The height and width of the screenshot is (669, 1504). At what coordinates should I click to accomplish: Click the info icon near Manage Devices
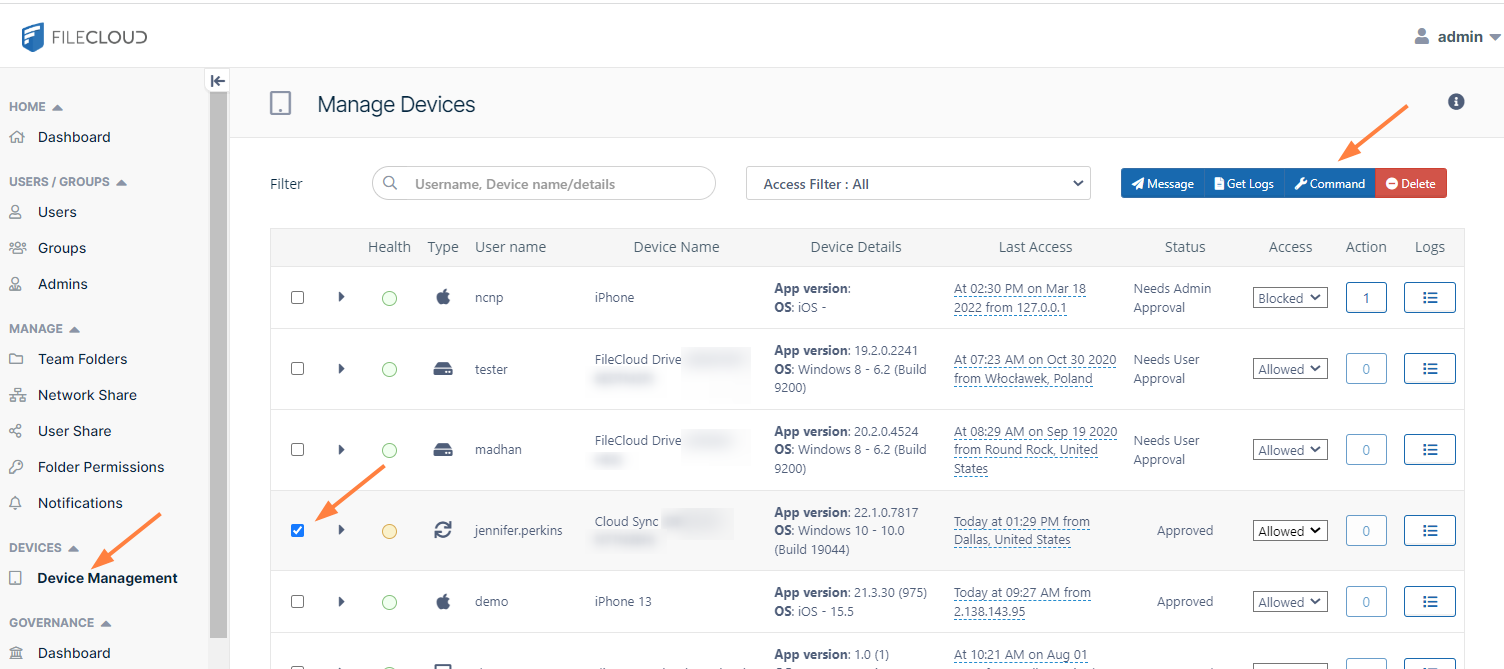(1456, 102)
